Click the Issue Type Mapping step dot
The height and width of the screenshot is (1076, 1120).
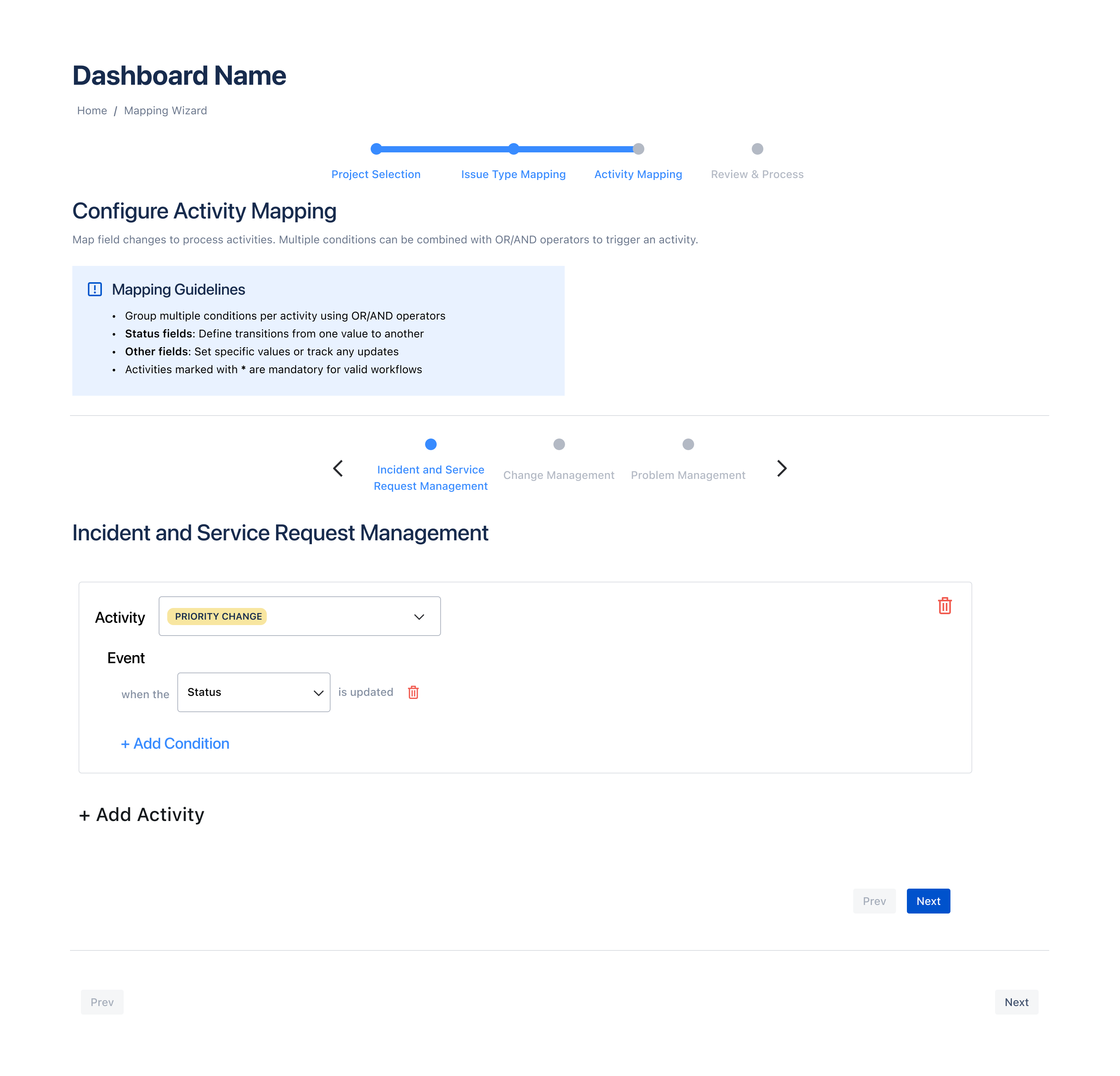514,149
